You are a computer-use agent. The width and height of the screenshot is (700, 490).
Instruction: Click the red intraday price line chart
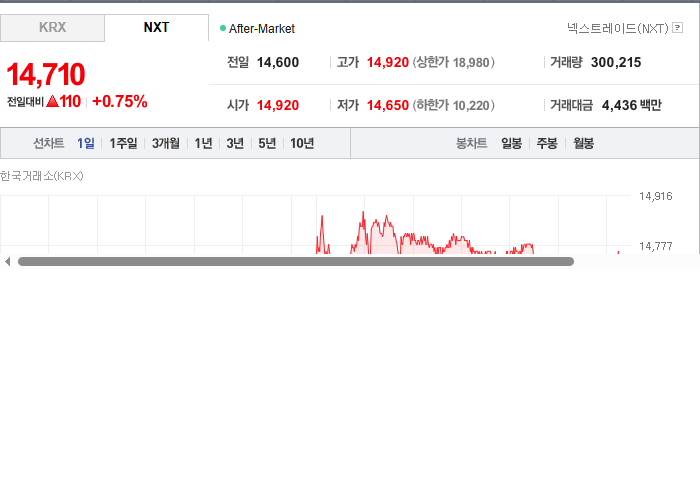click(x=424, y=234)
